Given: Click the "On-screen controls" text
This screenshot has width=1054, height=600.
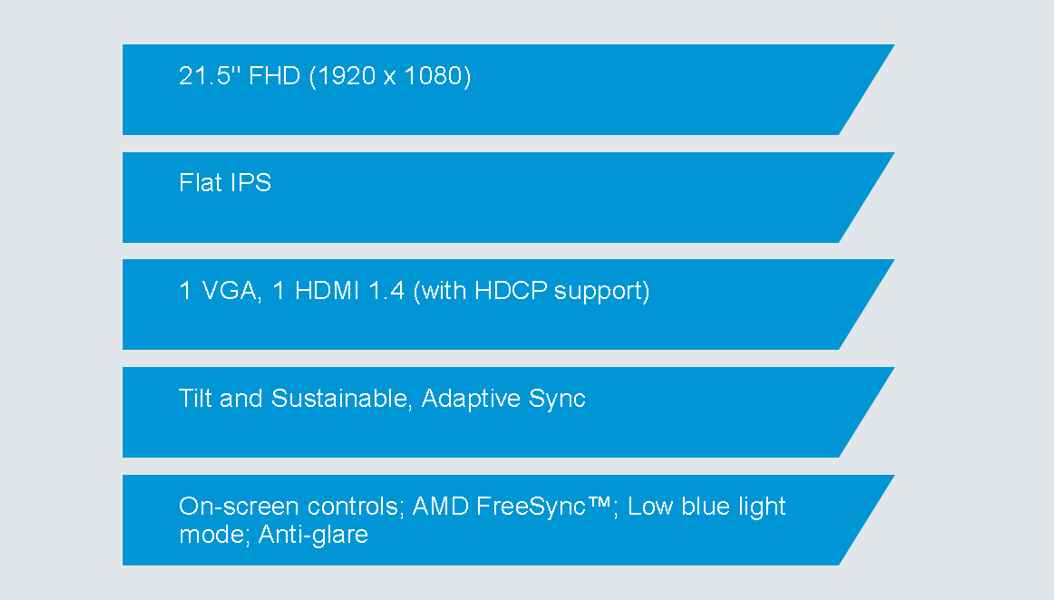Looking at the screenshot, I should coord(290,506).
